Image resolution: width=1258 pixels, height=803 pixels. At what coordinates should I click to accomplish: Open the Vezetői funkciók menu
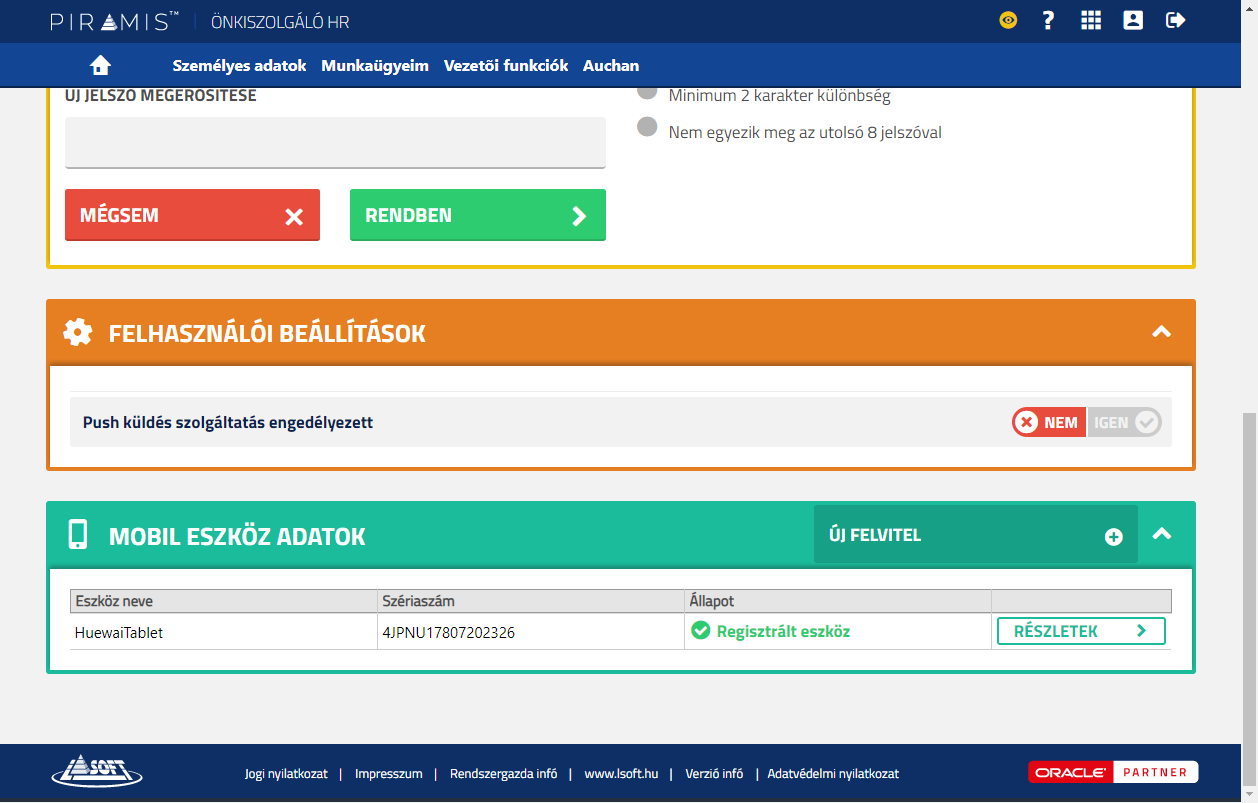506,66
